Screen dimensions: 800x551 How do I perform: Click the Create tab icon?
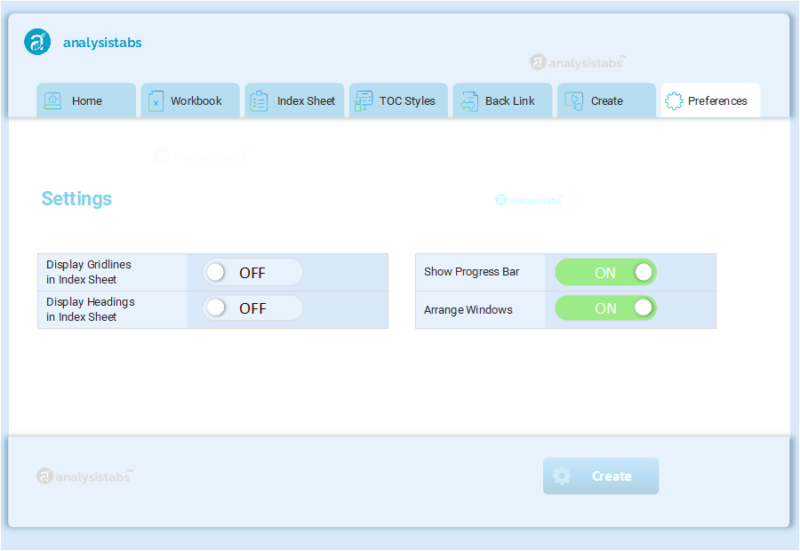pyautogui.click(x=573, y=101)
